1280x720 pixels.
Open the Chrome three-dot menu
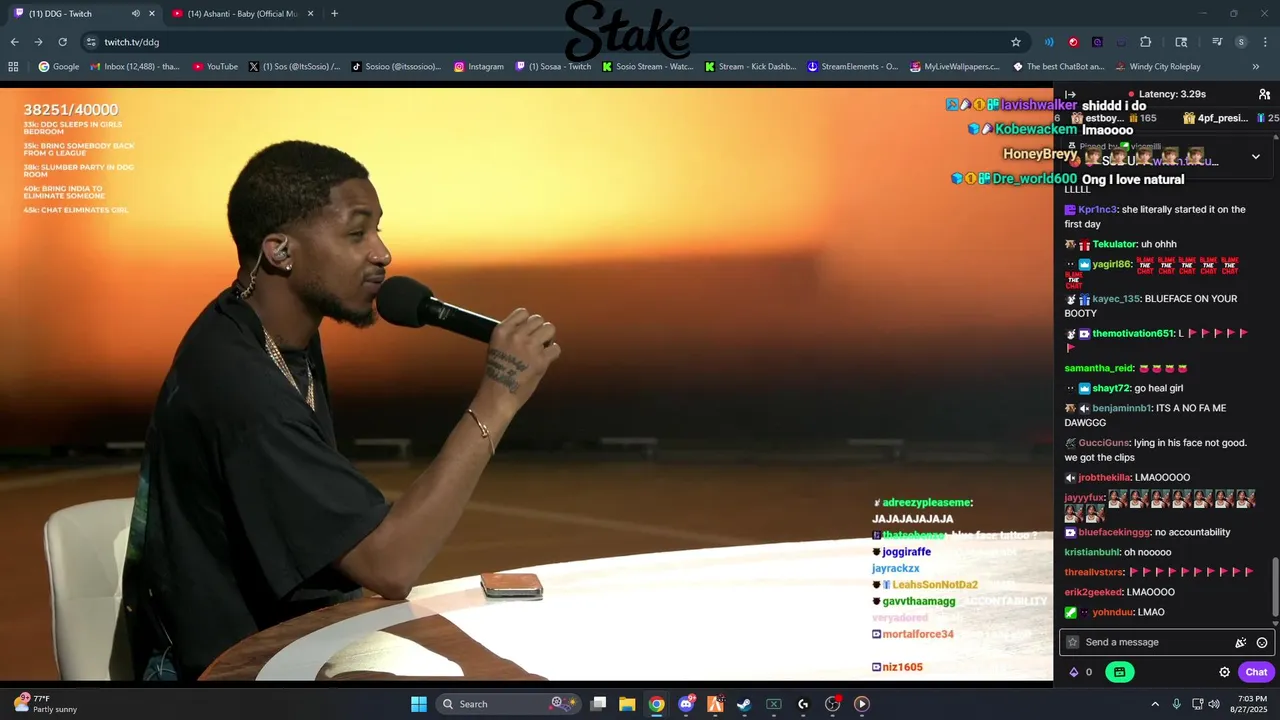(x=1265, y=42)
